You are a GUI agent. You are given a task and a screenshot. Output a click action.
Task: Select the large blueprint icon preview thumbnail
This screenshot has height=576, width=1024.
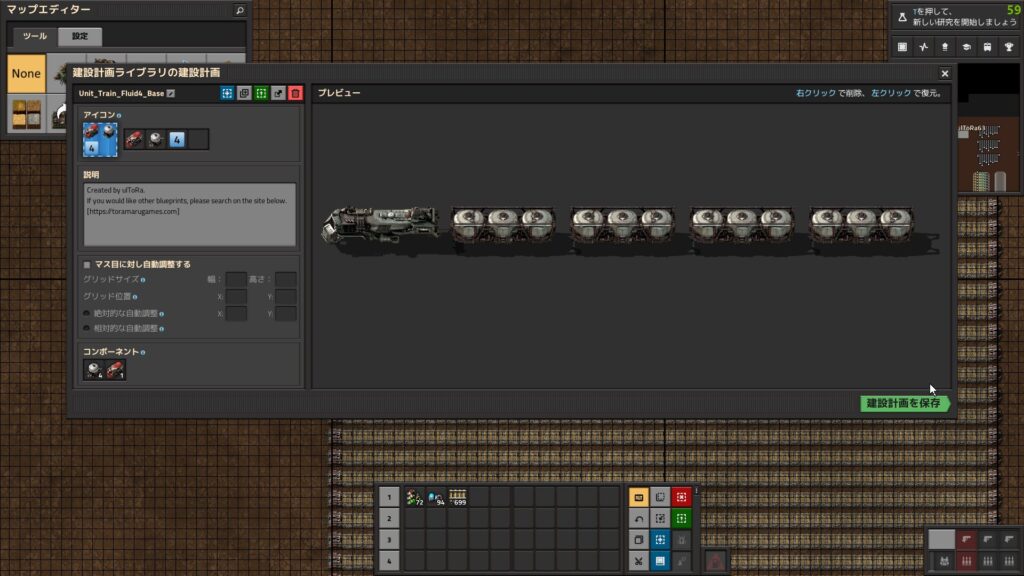100,139
